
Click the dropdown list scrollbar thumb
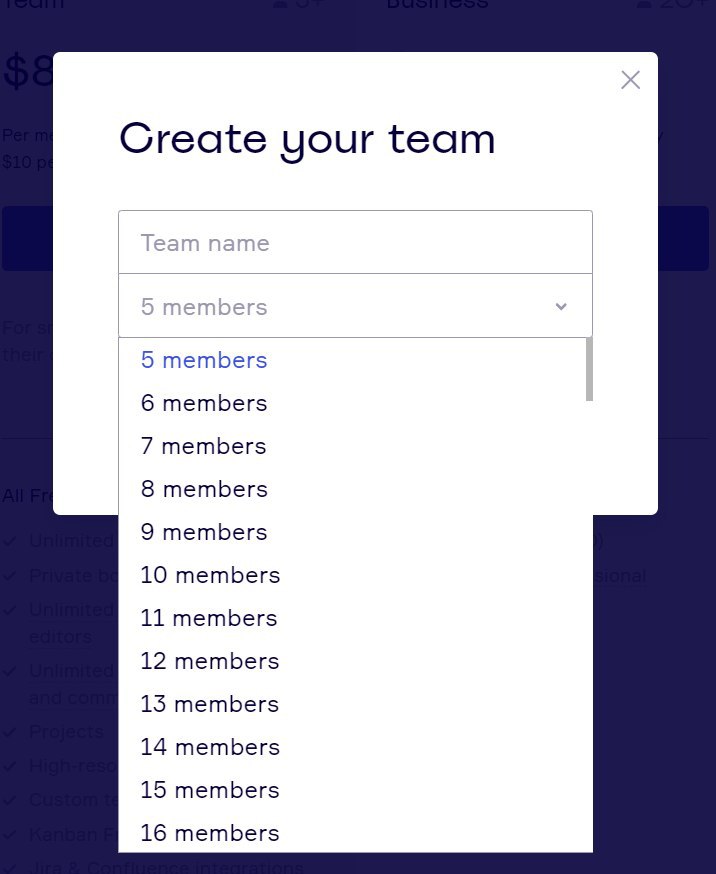pyautogui.click(x=589, y=368)
